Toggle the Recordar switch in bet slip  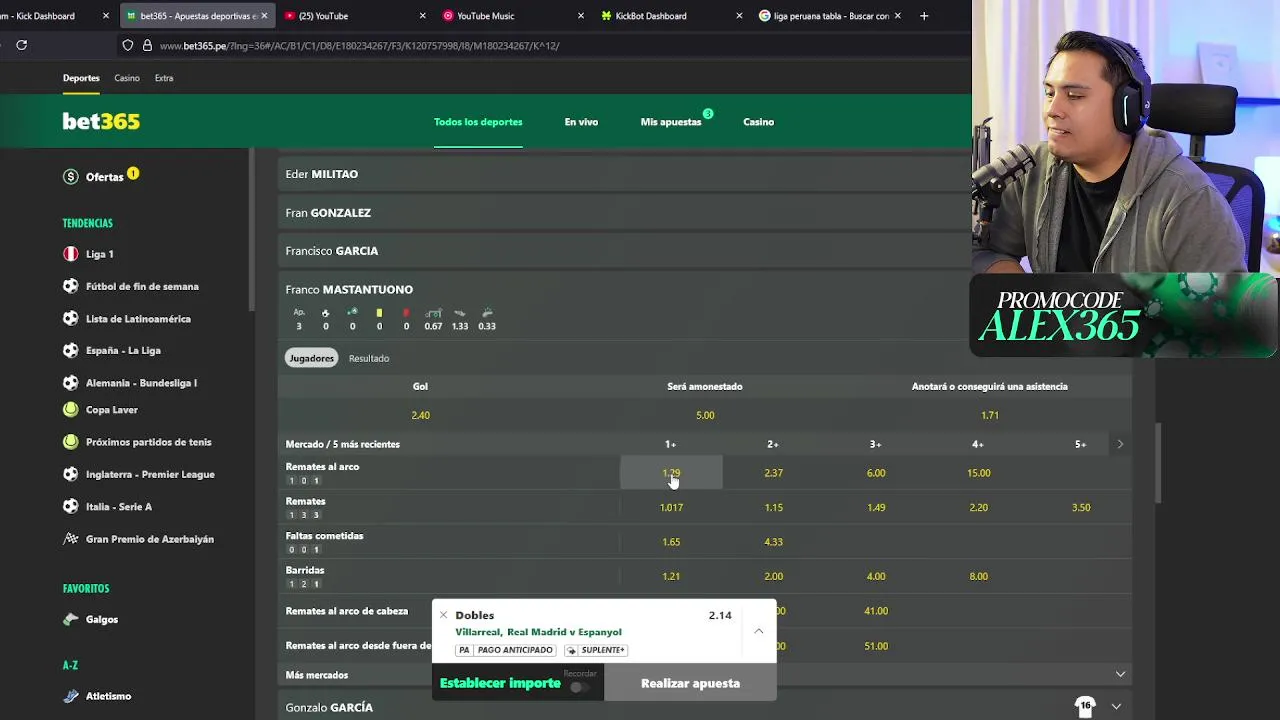pyautogui.click(x=579, y=687)
